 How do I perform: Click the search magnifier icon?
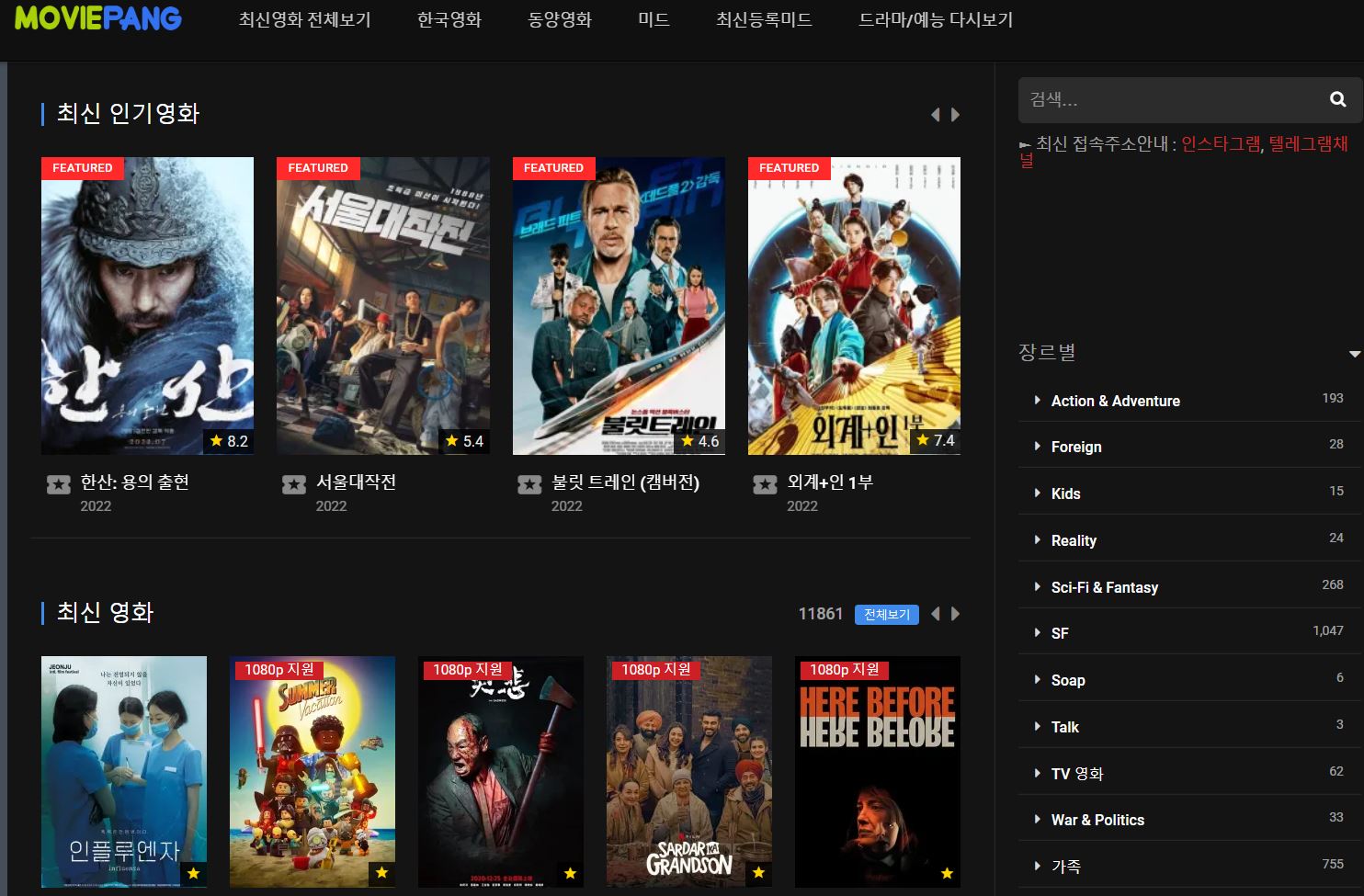point(1337,99)
